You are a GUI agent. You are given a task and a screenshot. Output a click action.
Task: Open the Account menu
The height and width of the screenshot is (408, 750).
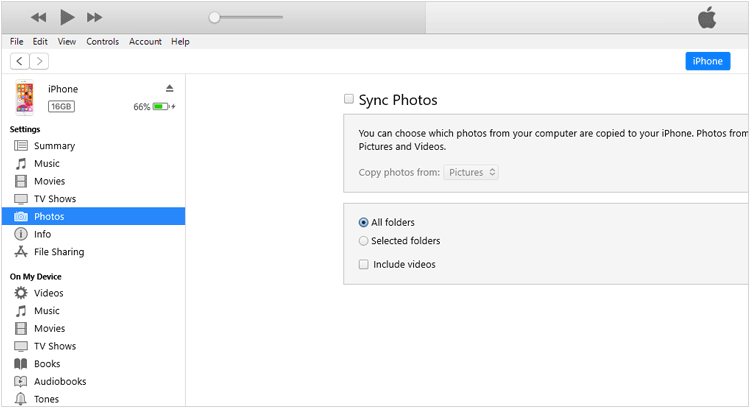coord(145,42)
